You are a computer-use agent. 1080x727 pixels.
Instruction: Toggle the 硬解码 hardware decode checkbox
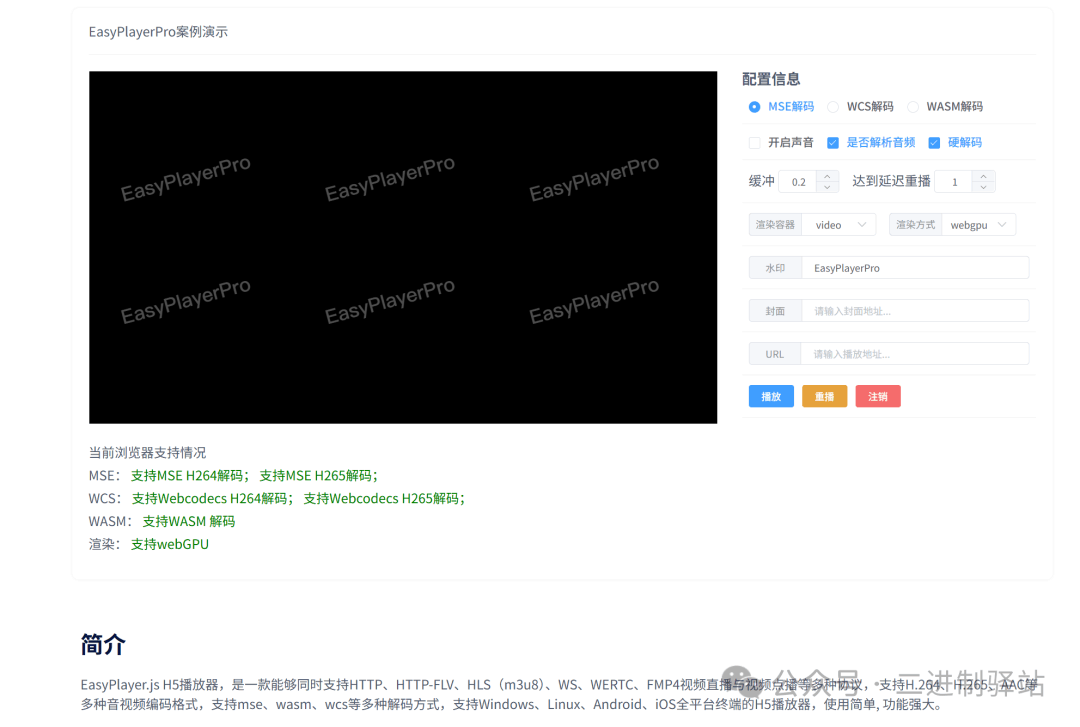point(934,143)
